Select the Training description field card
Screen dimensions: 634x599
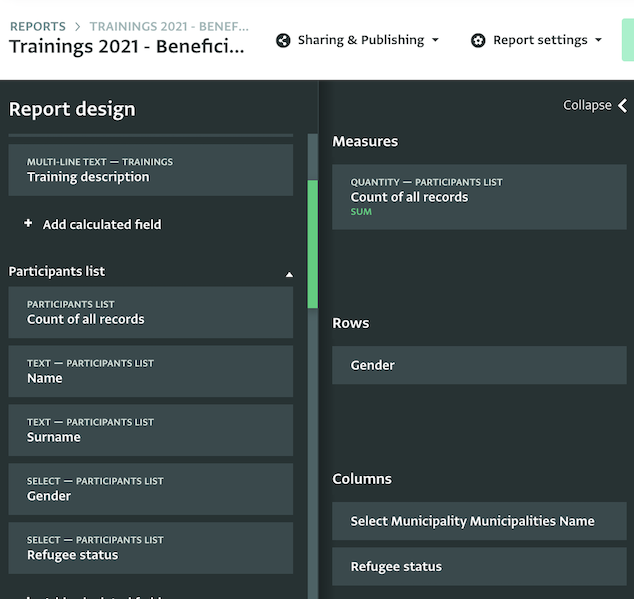click(x=151, y=170)
